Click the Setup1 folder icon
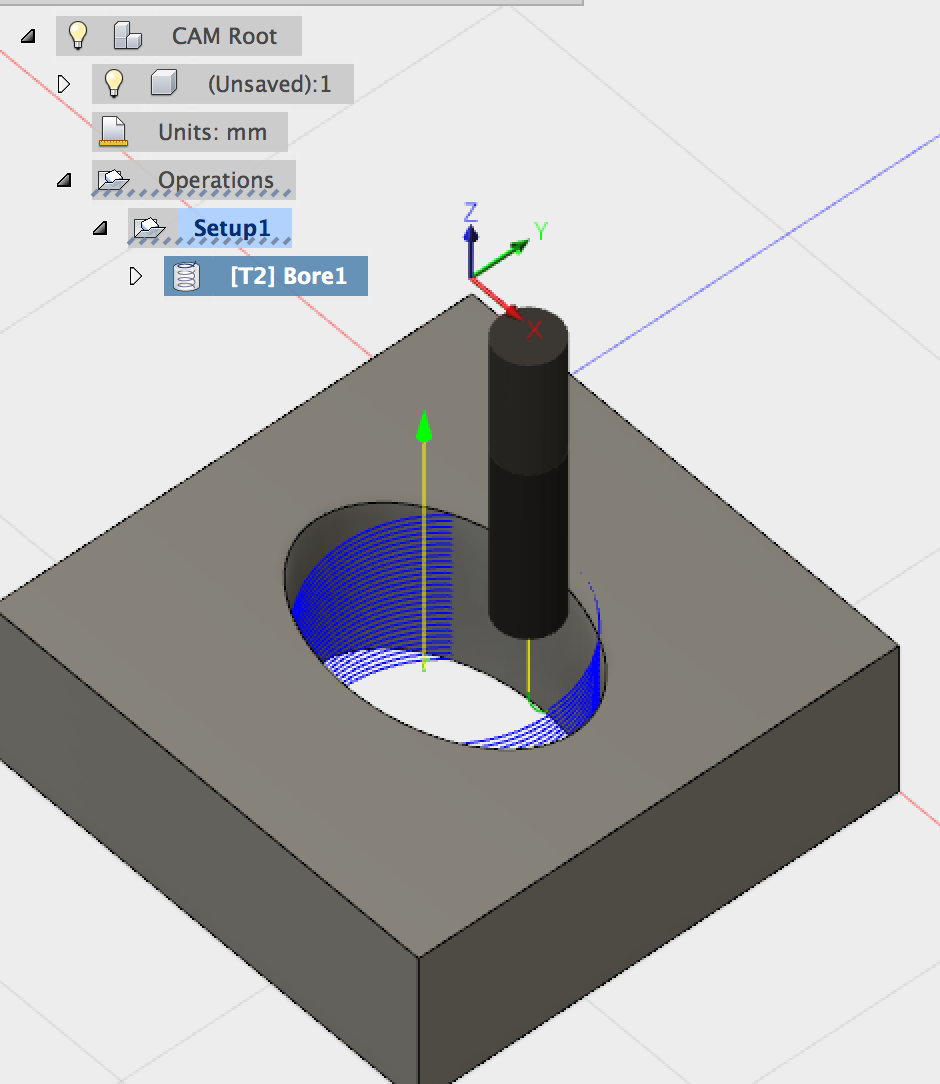 [x=149, y=227]
